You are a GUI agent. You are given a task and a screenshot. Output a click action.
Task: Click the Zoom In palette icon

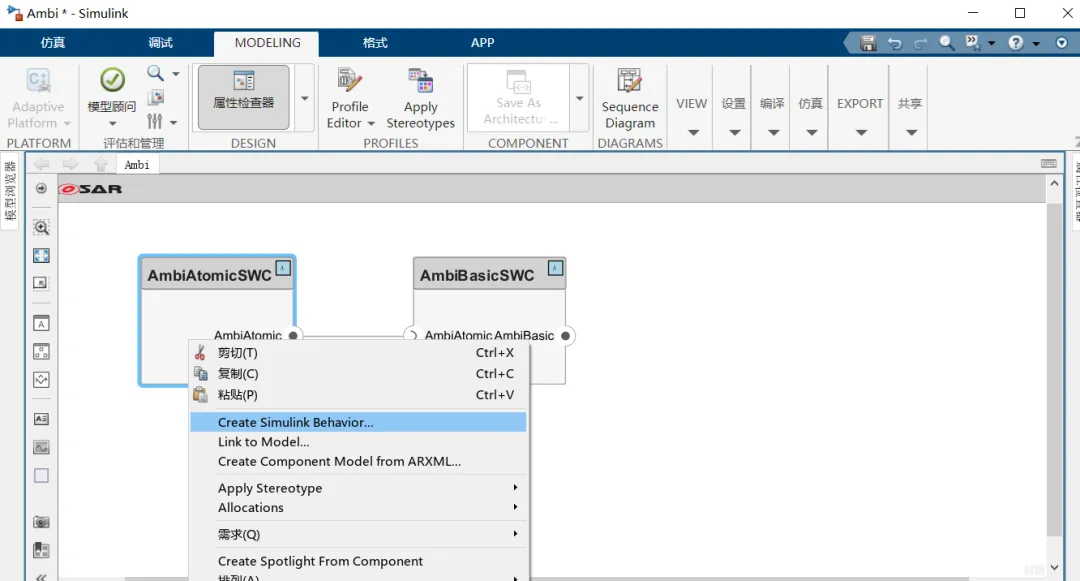(41, 227)
